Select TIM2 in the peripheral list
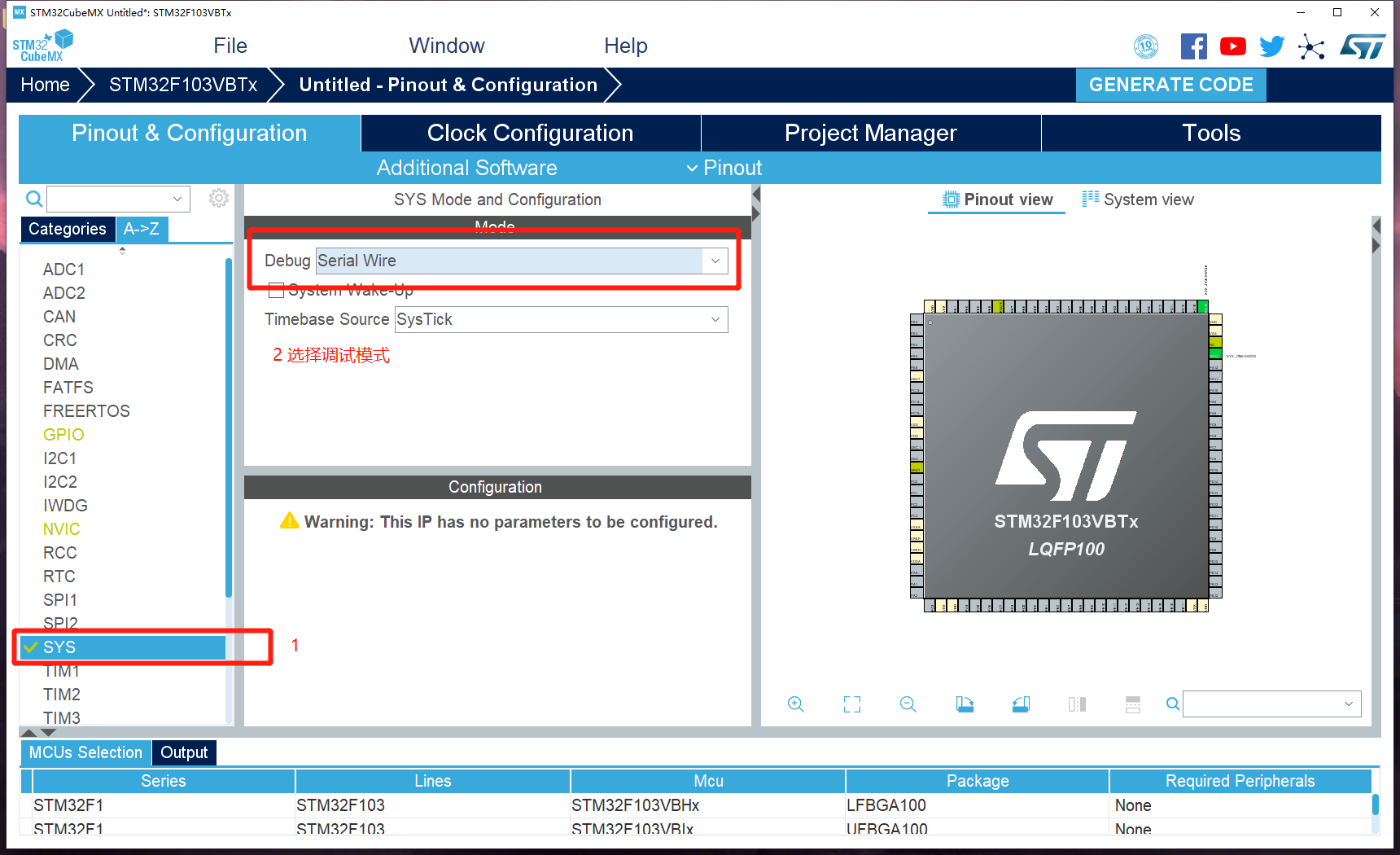Image resolution: width=1400 pixels, height=855 pixels. pos(62,695)
